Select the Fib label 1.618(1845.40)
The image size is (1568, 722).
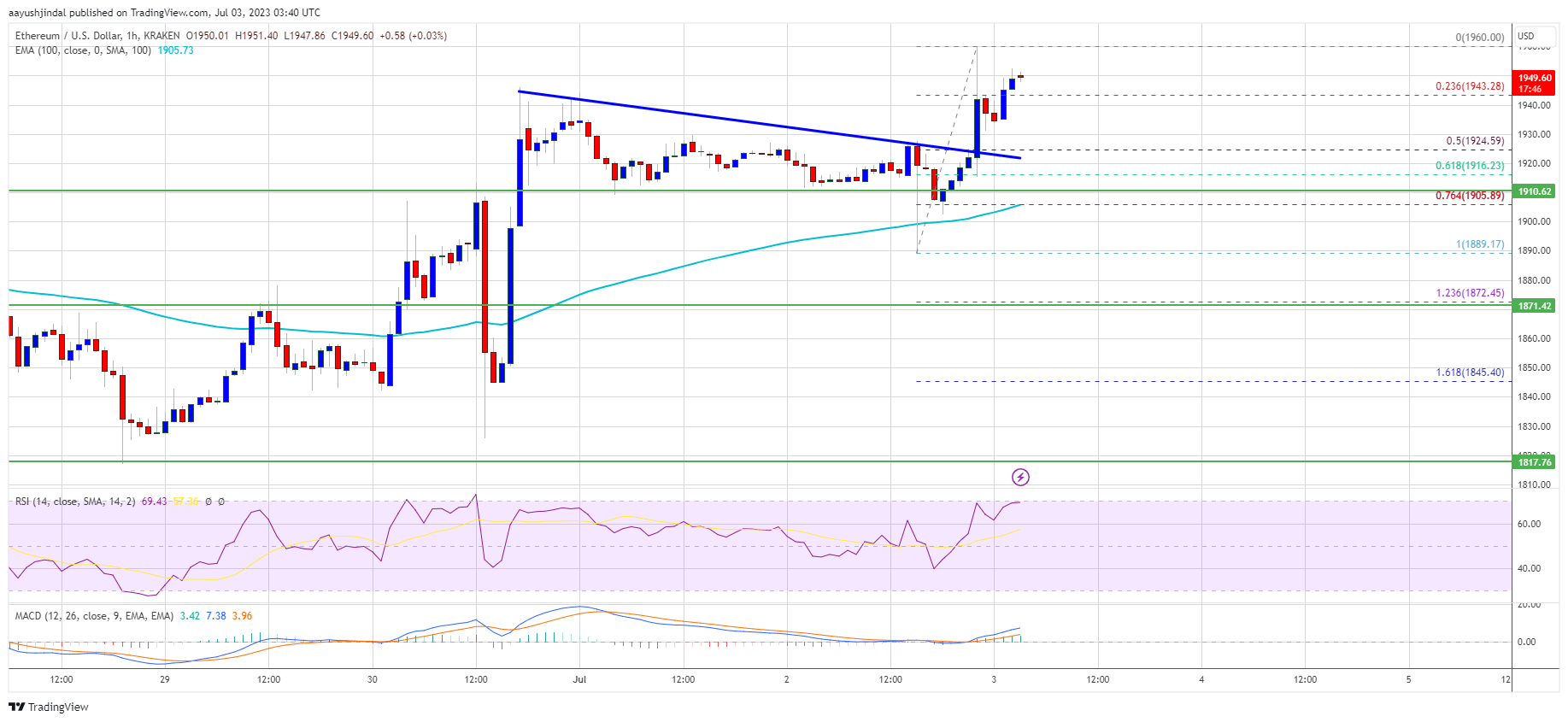tap(1470, 373)
